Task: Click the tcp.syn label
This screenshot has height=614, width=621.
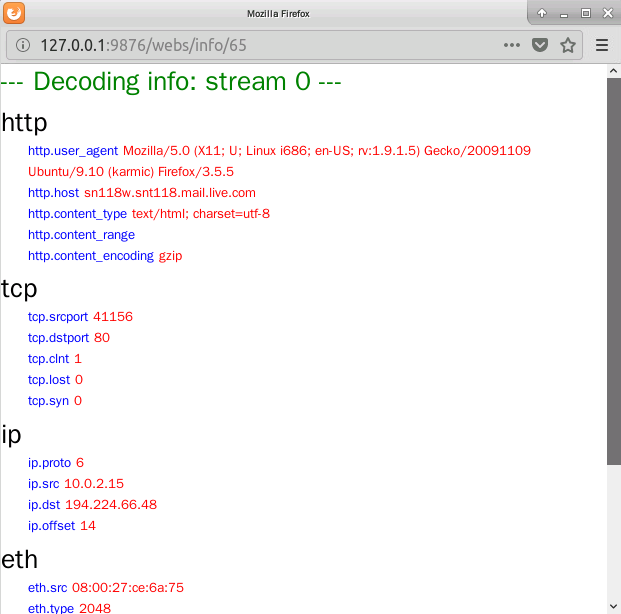Action: [48, 401]
